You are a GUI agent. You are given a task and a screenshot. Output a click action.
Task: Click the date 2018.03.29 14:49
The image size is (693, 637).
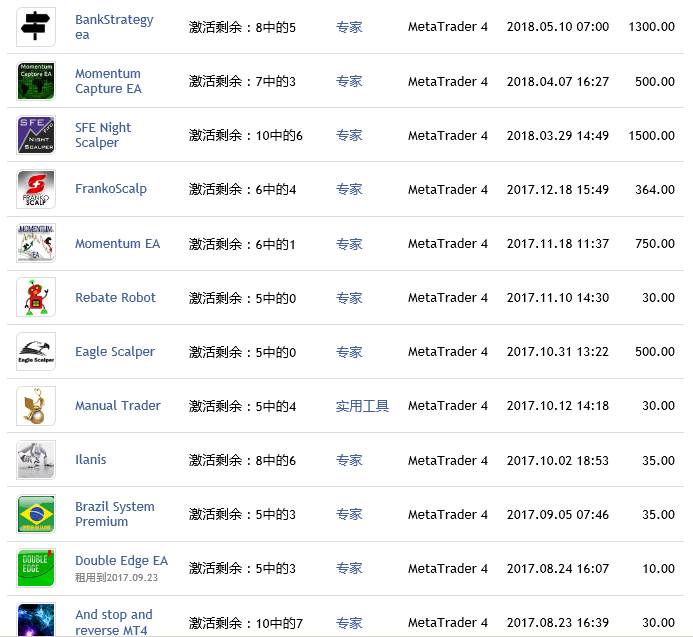[558, 135]
